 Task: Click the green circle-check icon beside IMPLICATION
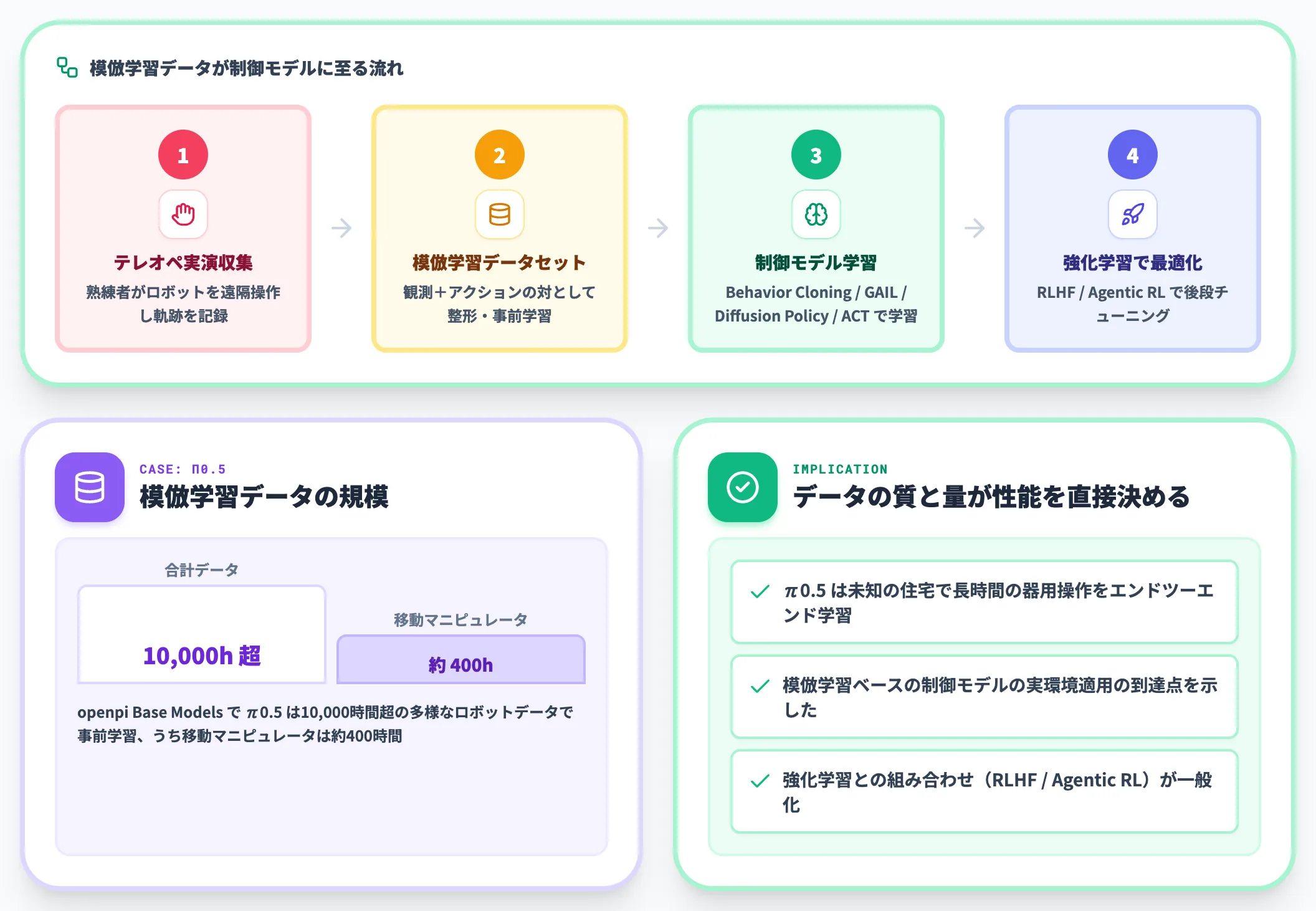[743, 487]
